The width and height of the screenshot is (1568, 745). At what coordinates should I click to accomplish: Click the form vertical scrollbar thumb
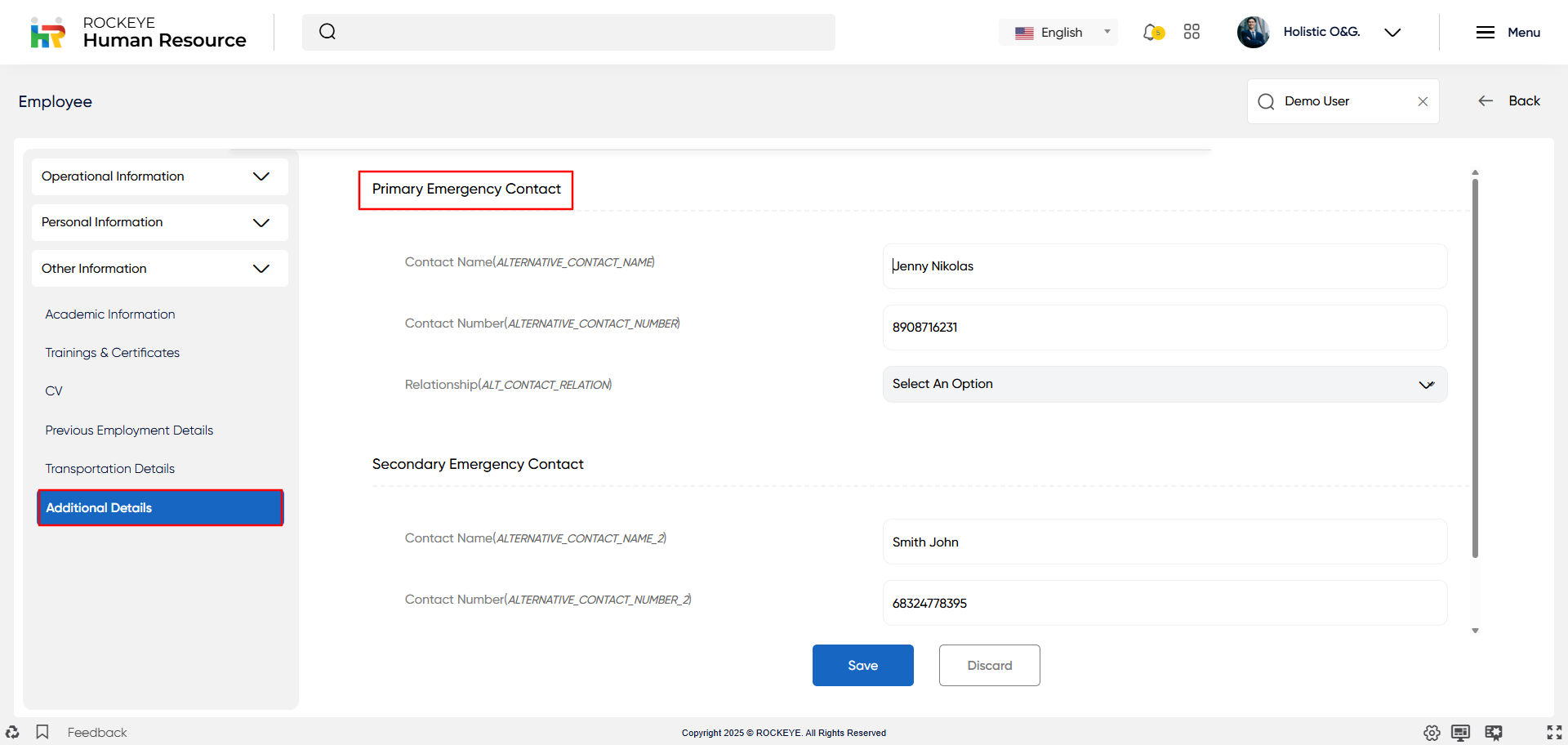coord(1475,368)
